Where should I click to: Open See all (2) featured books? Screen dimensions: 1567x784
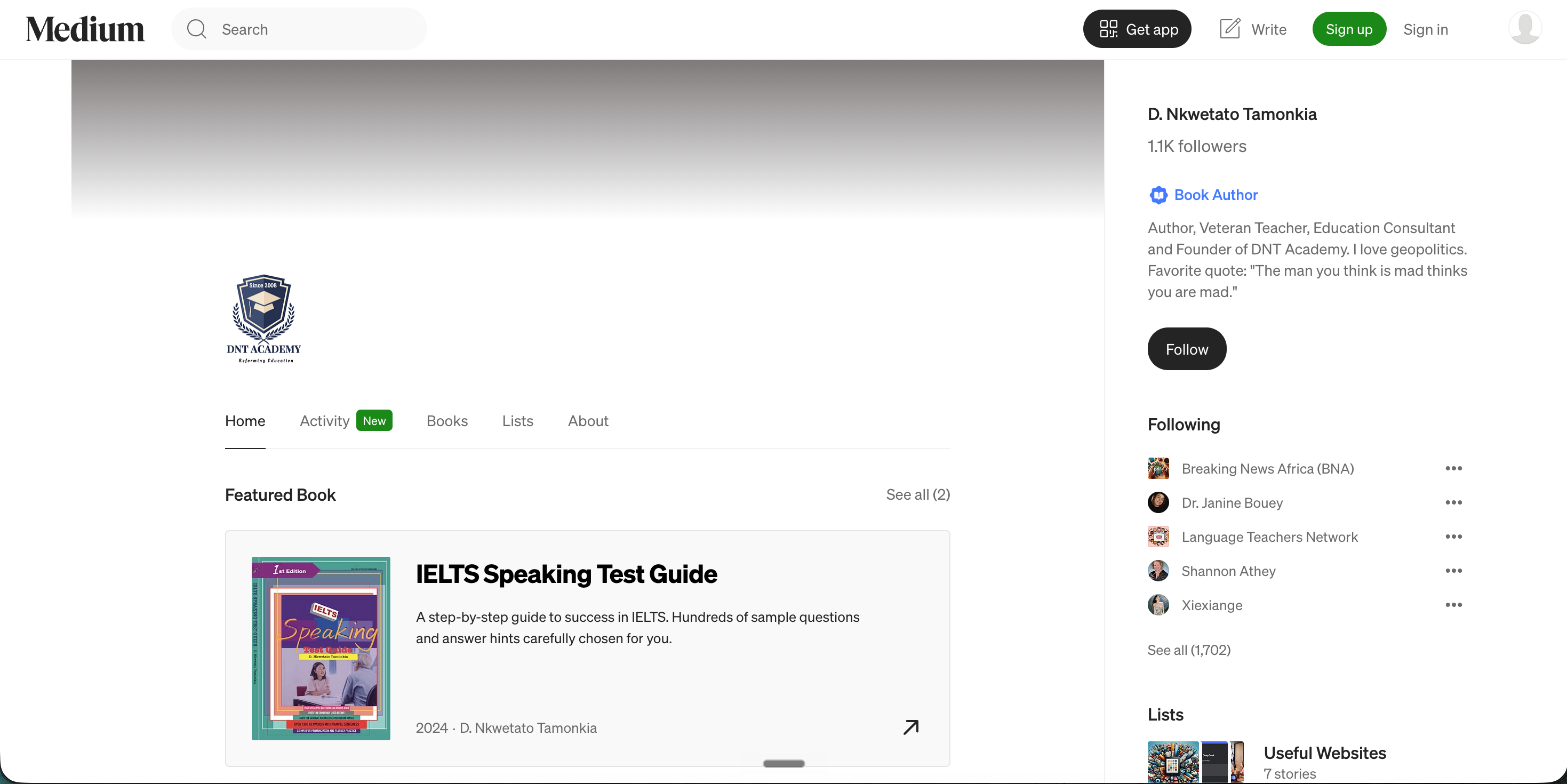[x=918, y=494]
